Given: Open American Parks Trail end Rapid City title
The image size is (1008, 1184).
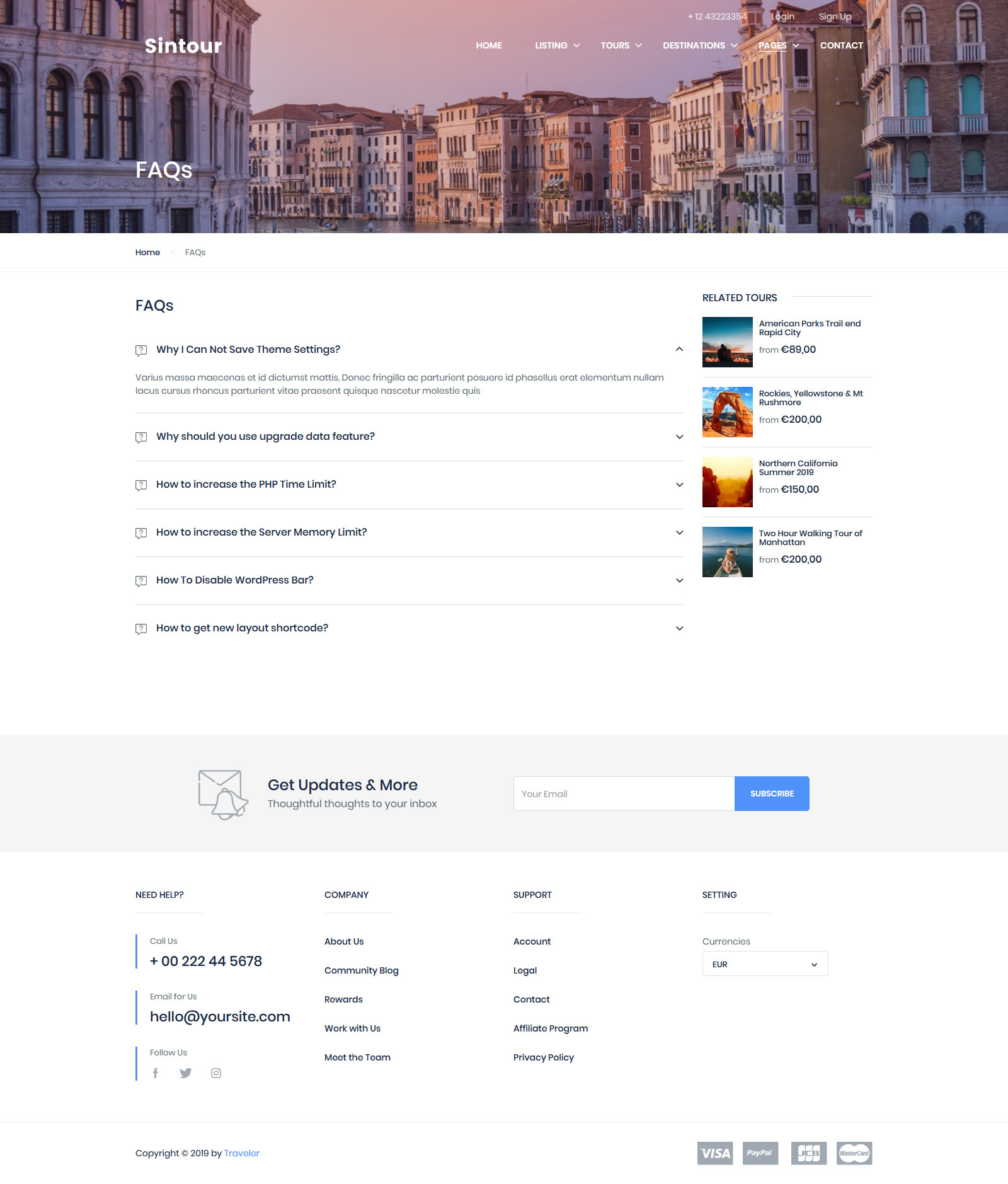Looking at the screenshot, I should click(810, 328).
